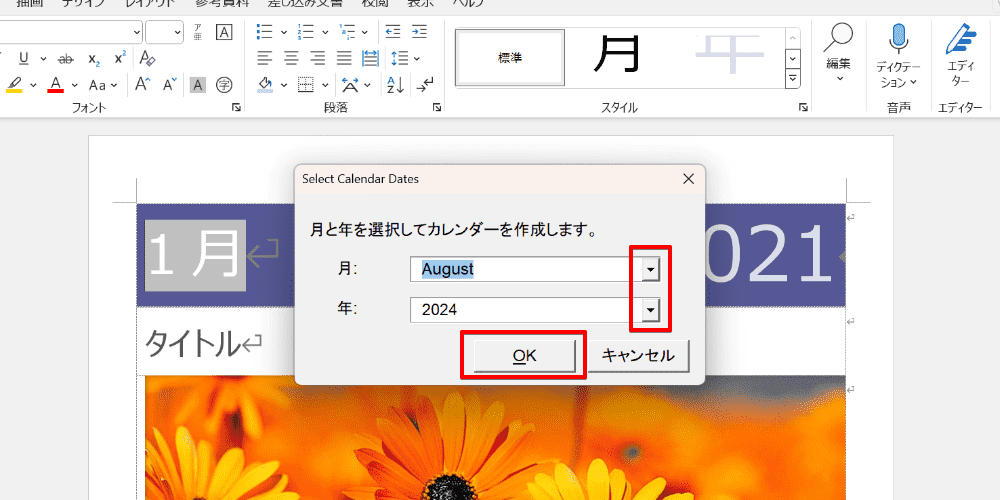Click the flower photo in the calendar
The width and height of the screenshot is (1000, 500).
tap(495, 438)
